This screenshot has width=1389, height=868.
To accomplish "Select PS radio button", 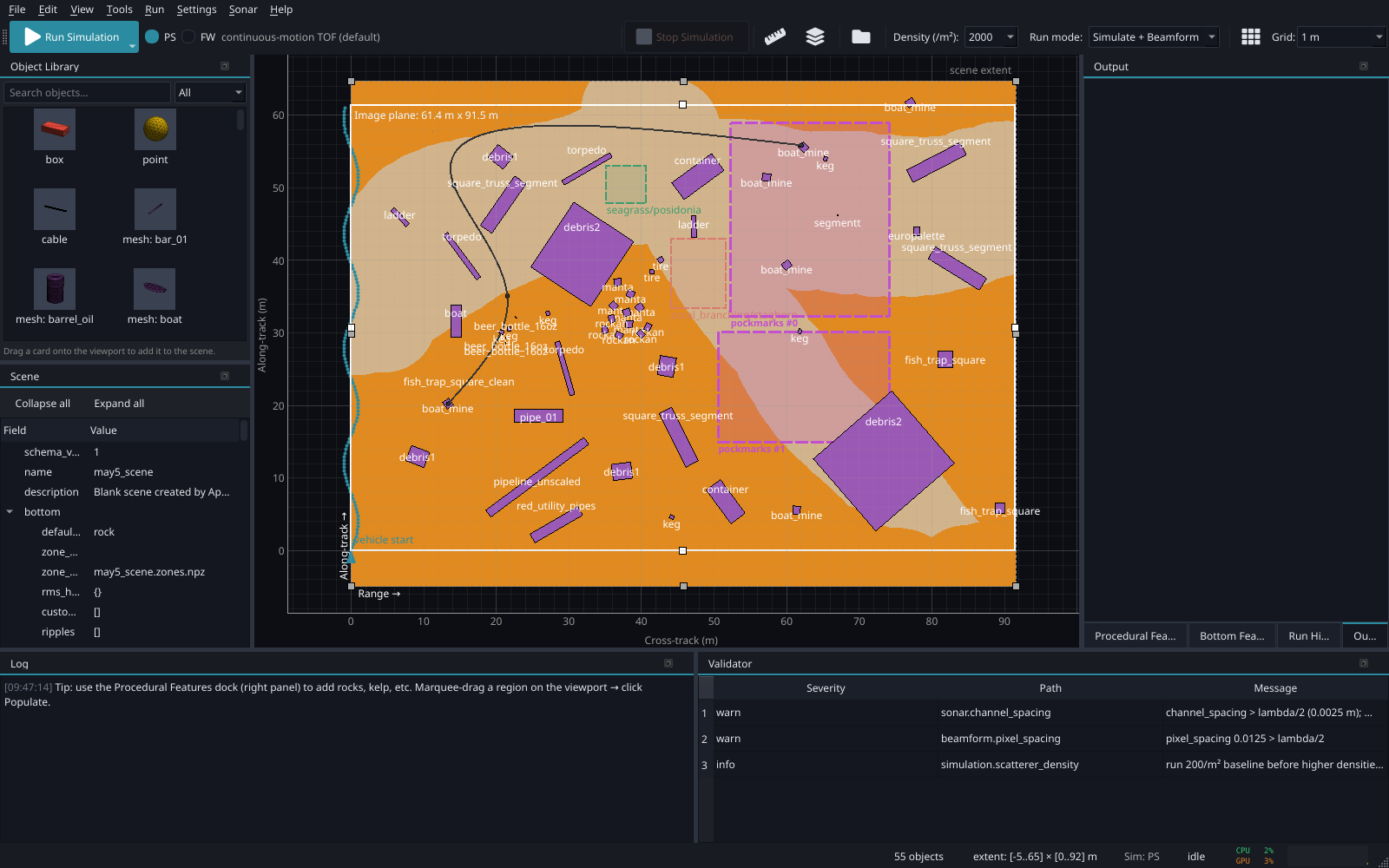I will [x=152, y=36].
